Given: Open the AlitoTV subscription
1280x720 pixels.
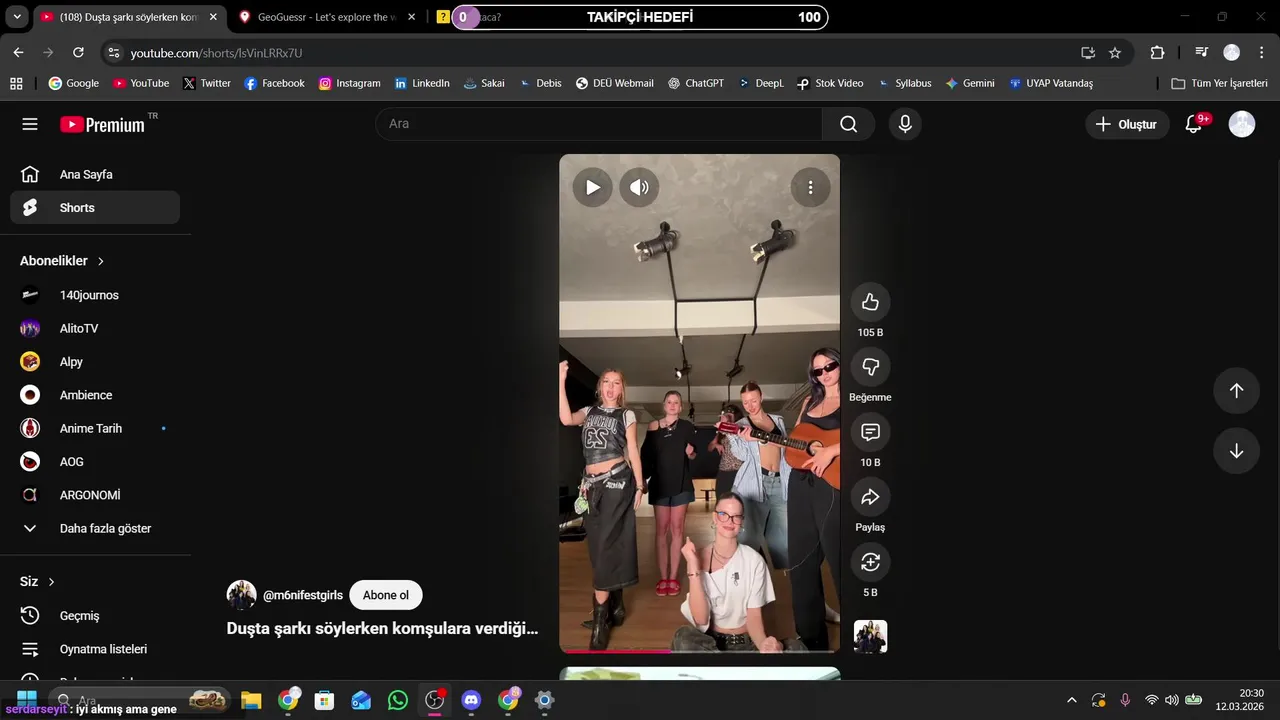Looking at the screenshot, I should [95, 328].
